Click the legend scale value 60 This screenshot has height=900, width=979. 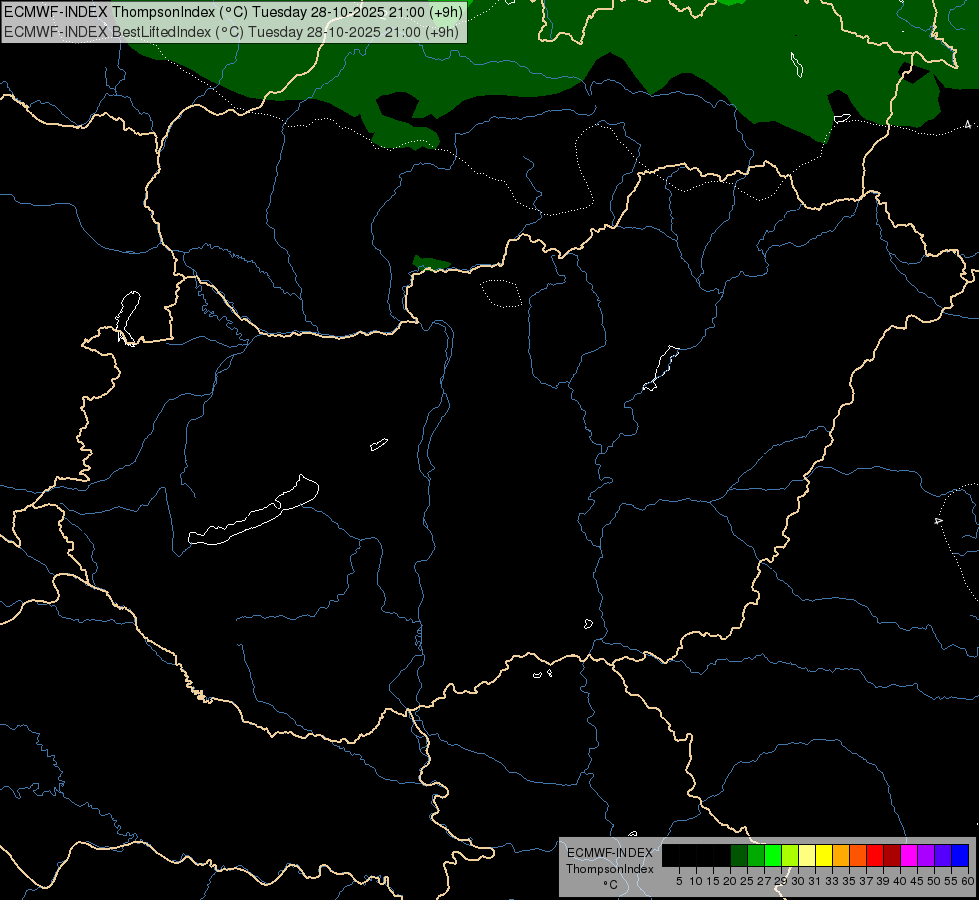[x=968, y=881]
